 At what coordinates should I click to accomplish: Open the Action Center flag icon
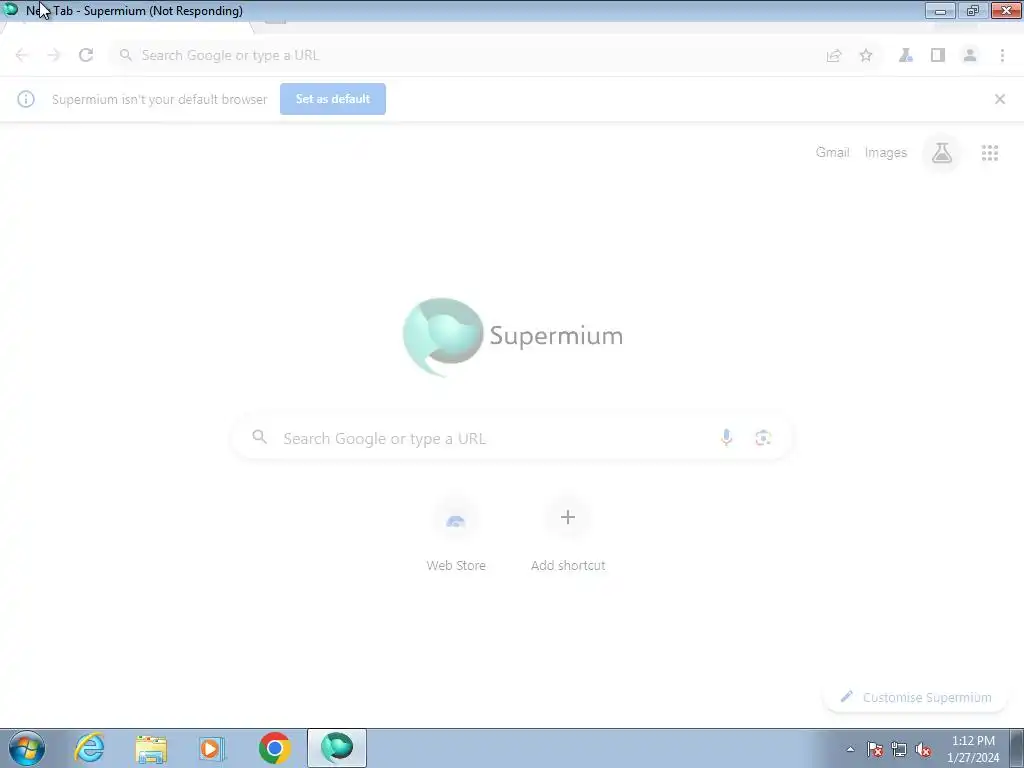[x=875, y=749]
